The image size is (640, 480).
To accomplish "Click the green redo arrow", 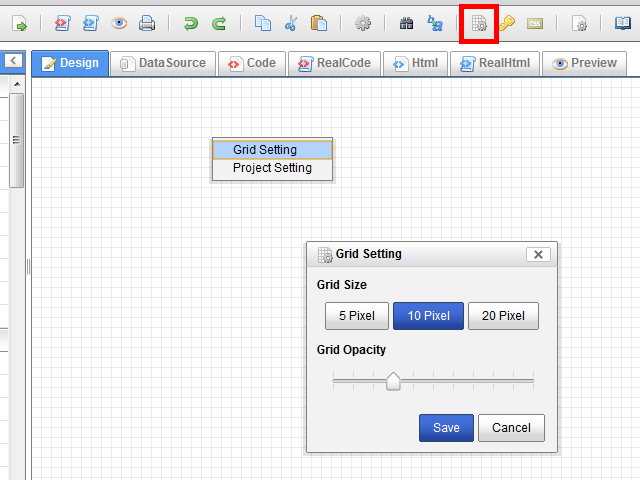I will (218, 23).
